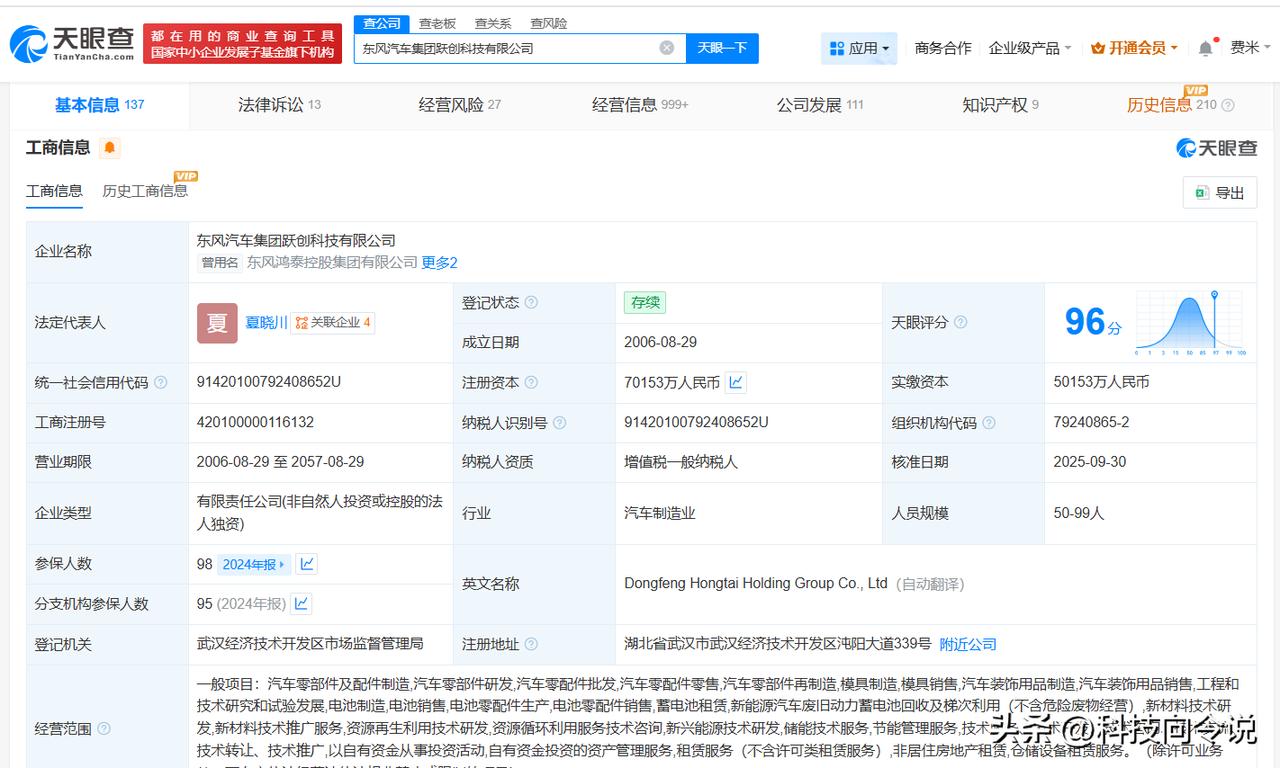Click help icon next to 统一社会信用代码

[x=161, y=383]
